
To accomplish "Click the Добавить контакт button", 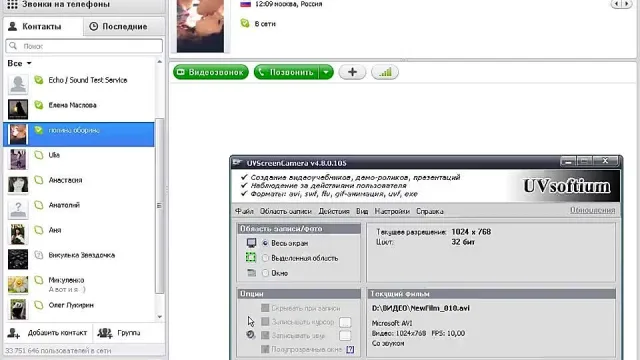I will 48,333.
